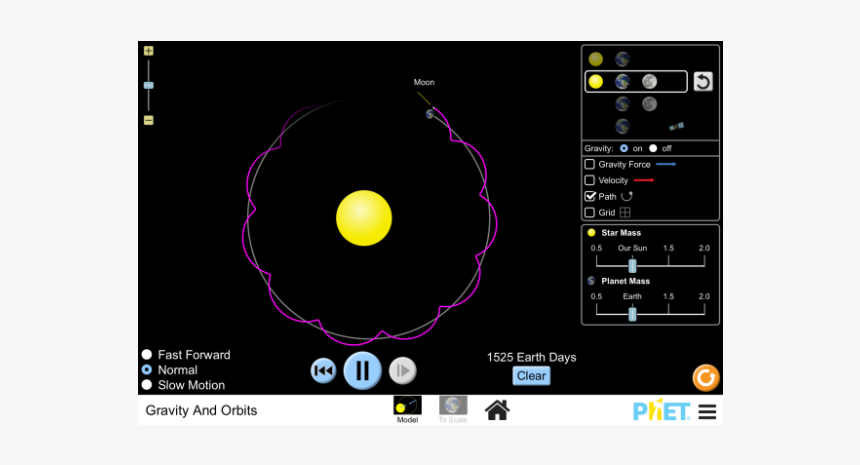Switch to the Model screen
This screenshot has height=465, width=860.
coord(408,410)
